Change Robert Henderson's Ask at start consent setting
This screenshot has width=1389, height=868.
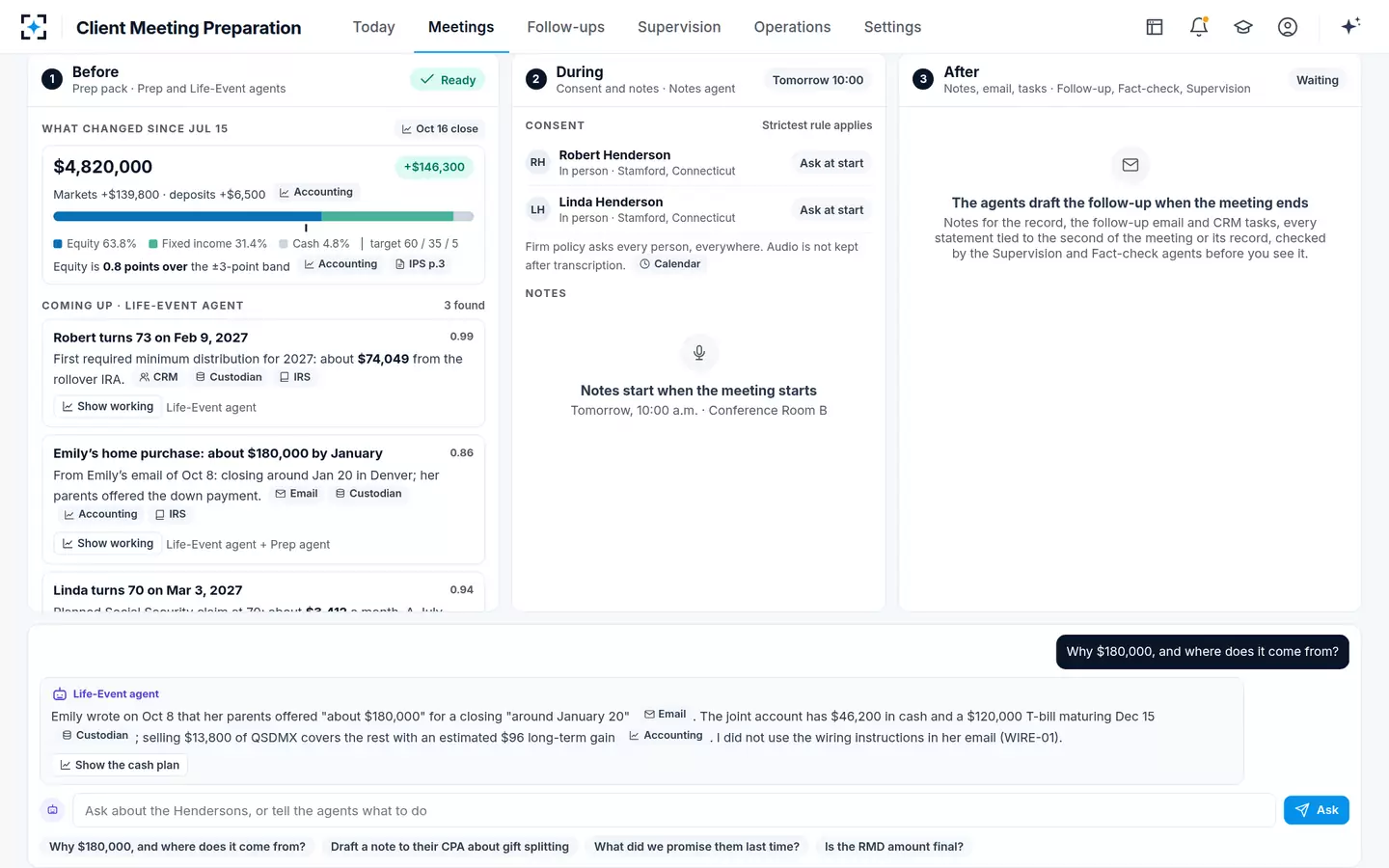pos(831,163)
